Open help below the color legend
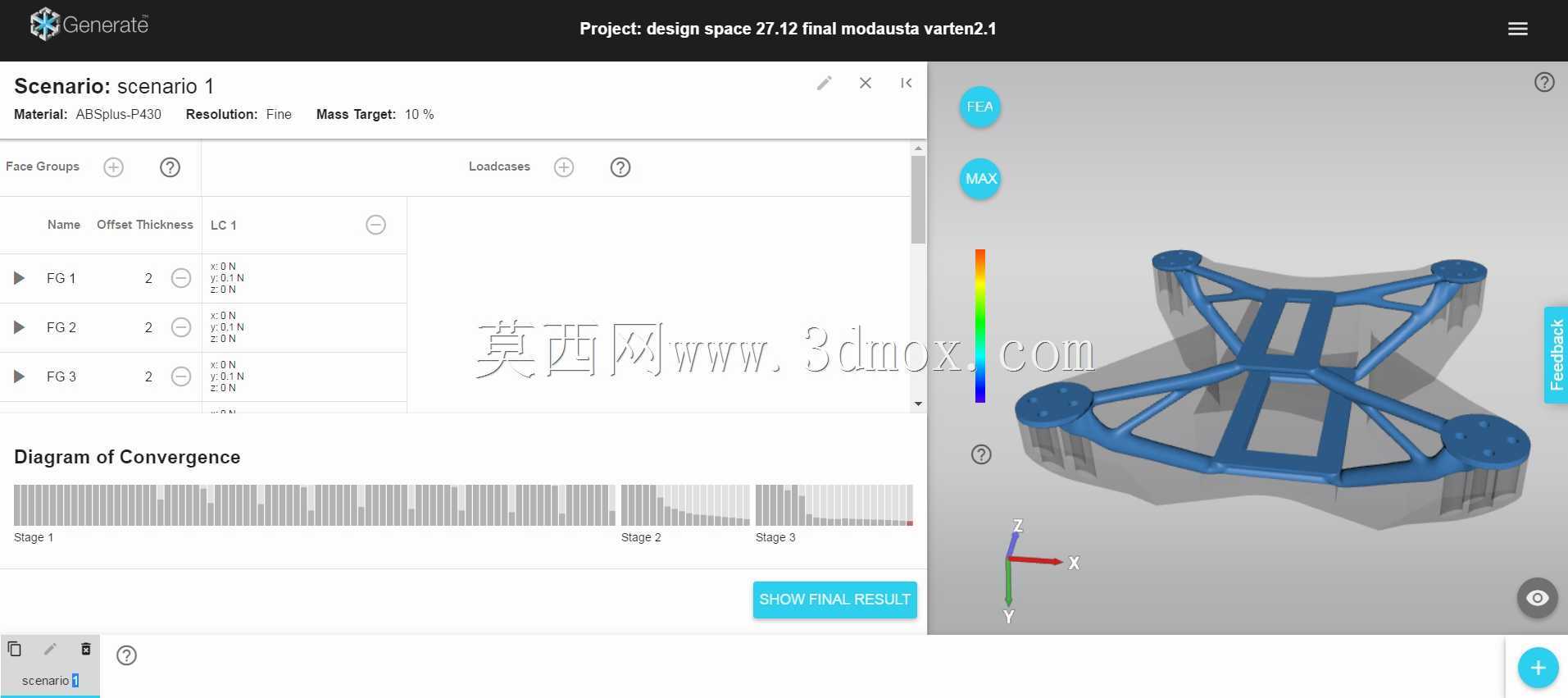This screenshot has height=698, width=1568. 981,454
